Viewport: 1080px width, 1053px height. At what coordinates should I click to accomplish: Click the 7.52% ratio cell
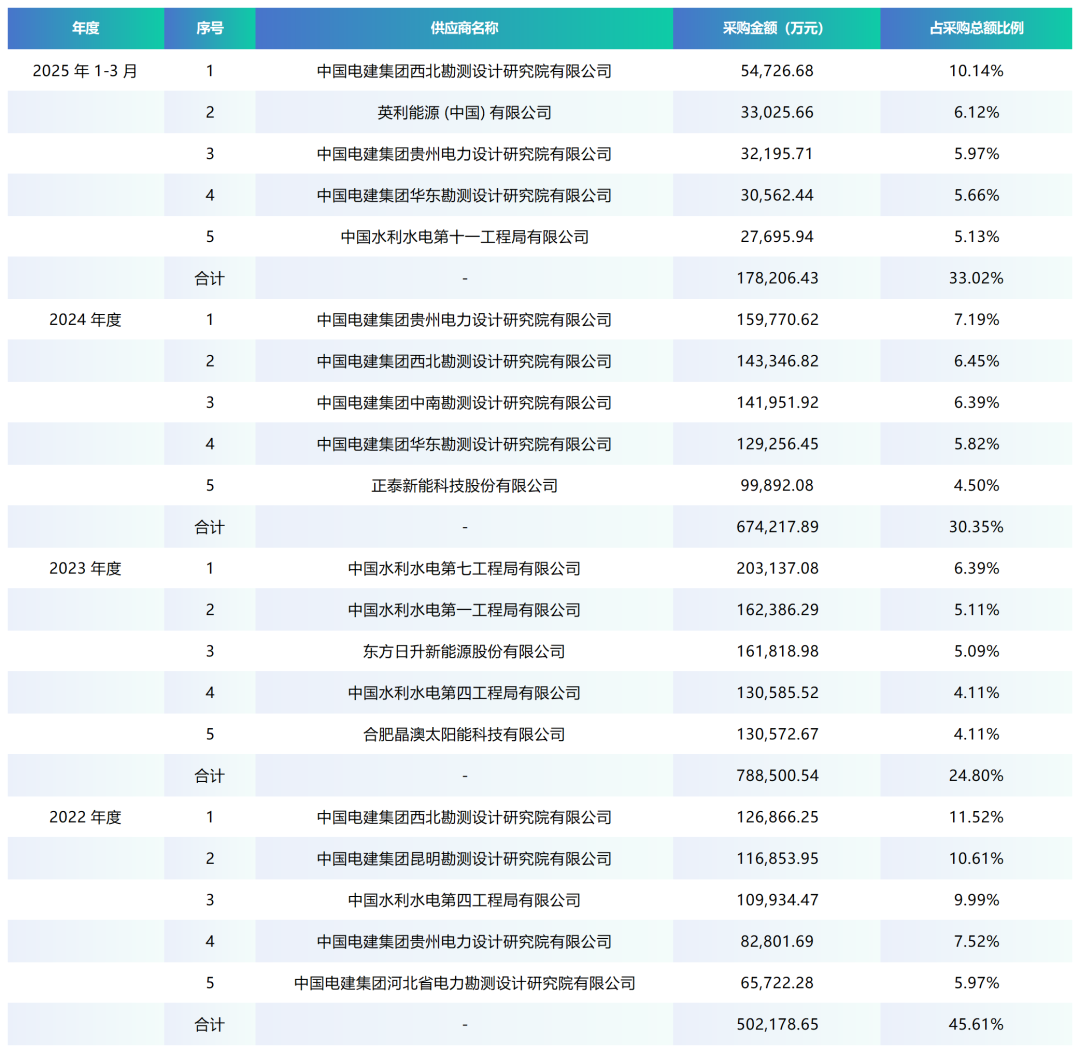click(976, 941)
